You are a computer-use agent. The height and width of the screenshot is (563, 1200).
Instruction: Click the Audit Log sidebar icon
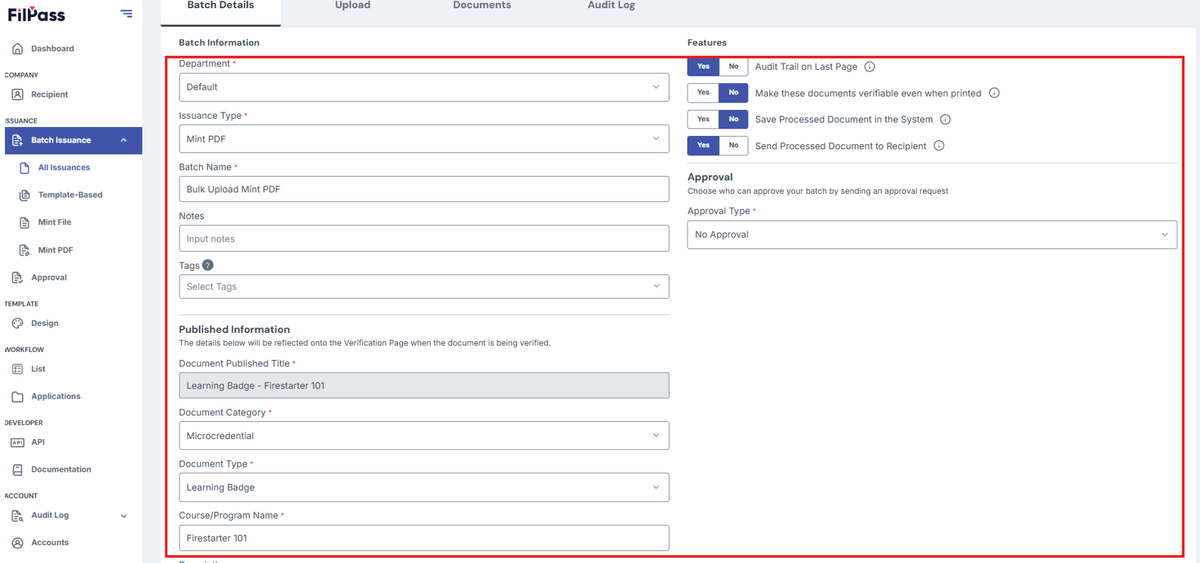[18, 515]
